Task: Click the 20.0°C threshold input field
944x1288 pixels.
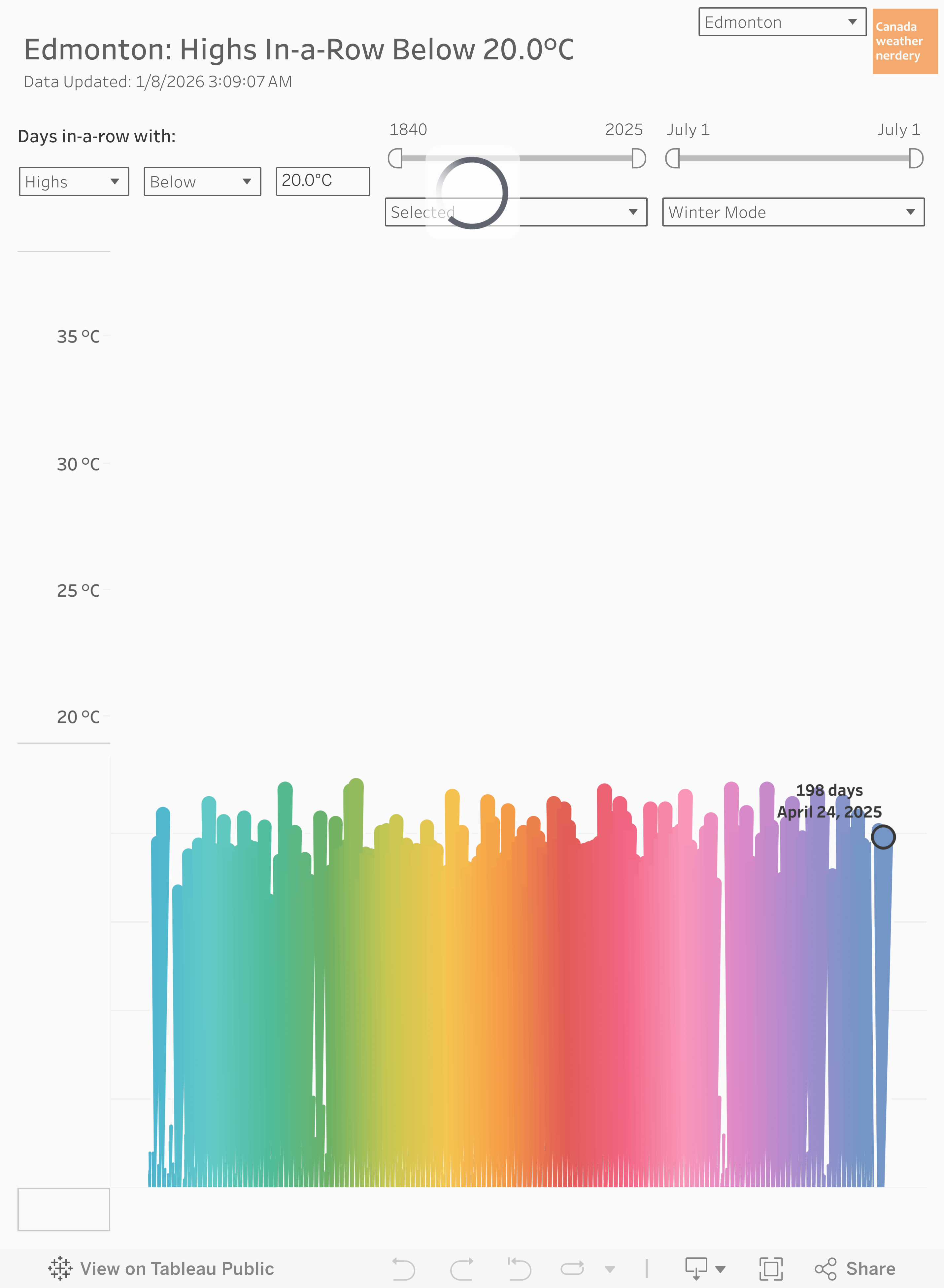Action: [323, 181]
